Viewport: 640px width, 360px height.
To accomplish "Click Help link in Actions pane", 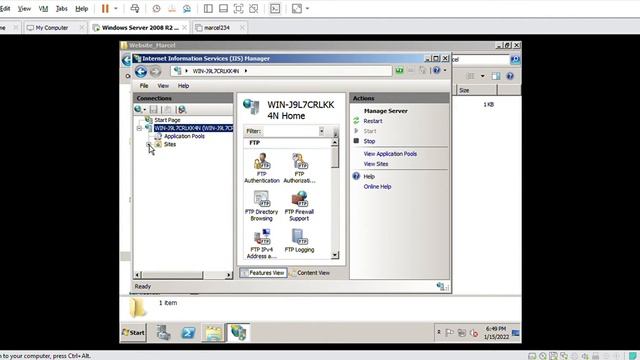I will coord(369,176).
